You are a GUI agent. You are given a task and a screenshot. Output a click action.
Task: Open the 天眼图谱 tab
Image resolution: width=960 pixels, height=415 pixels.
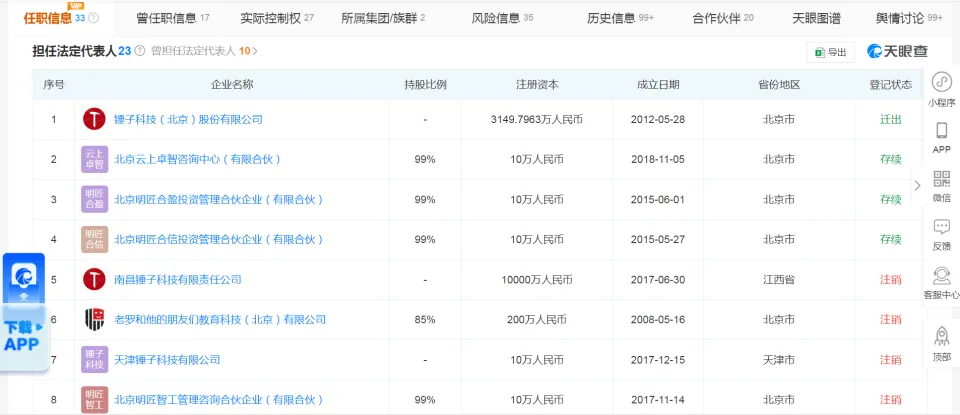pyautogui.click(x=816, y=18)
